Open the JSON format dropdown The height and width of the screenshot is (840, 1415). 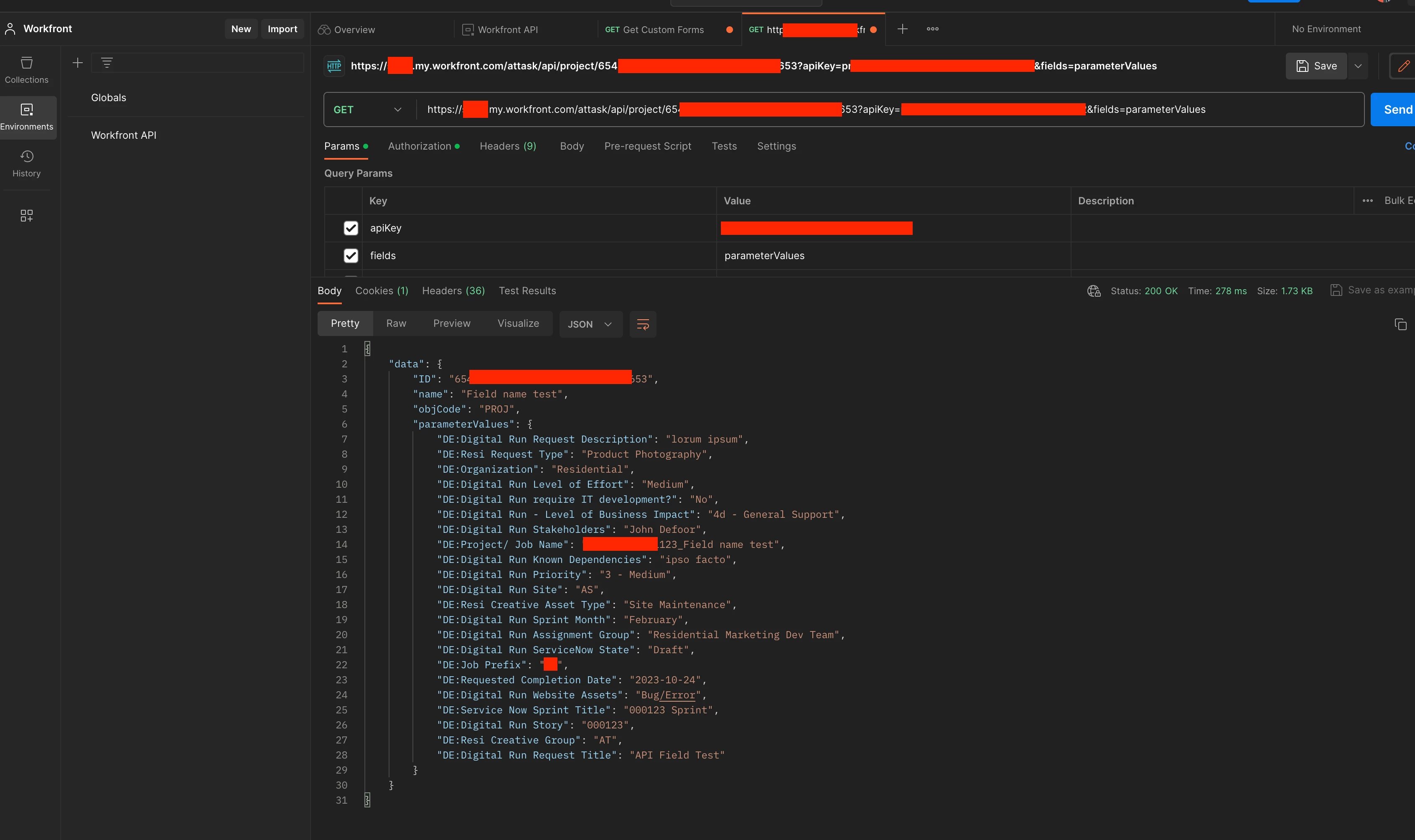coord(590,324)
